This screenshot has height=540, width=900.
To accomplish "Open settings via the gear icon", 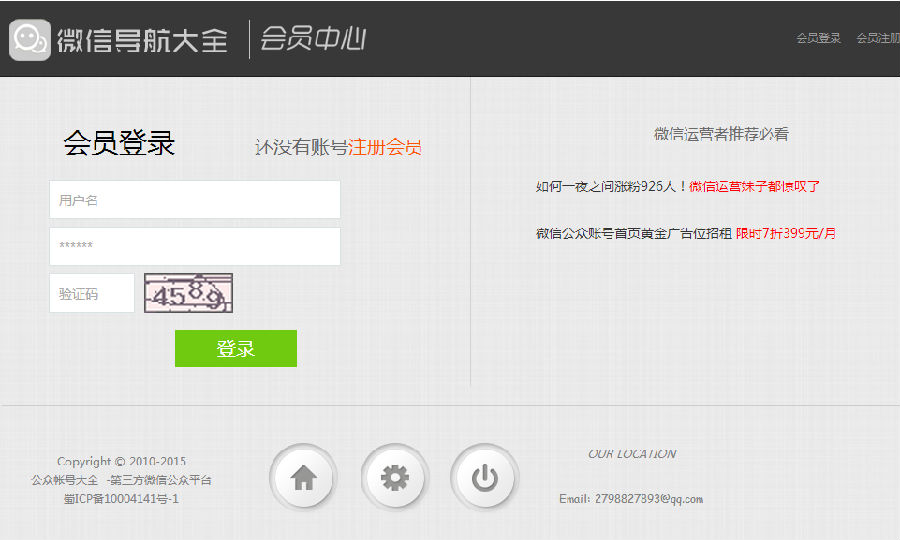I will [395, 478].
